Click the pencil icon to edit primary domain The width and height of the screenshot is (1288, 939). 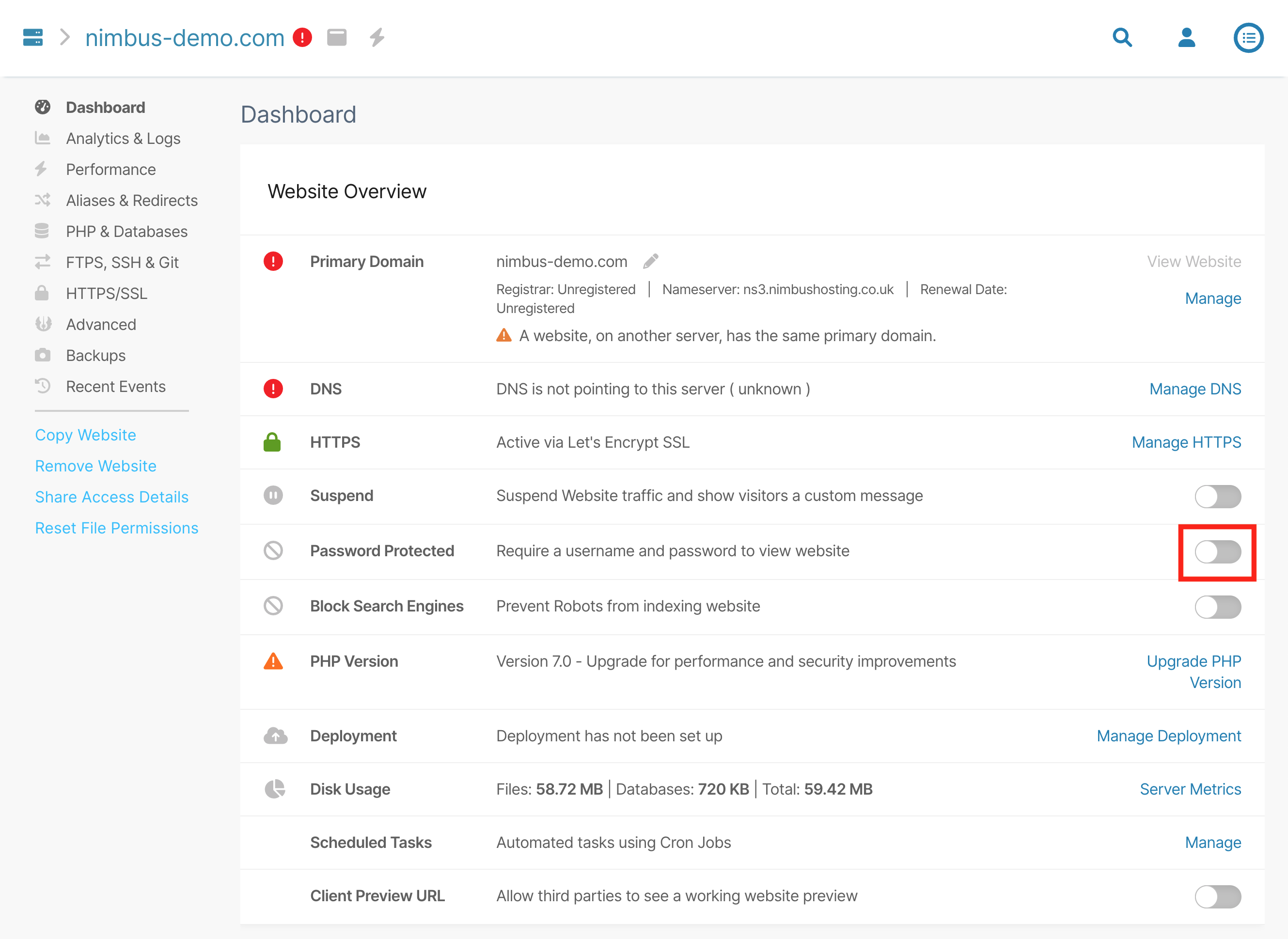pyautogui.click(x=651, y=262)
